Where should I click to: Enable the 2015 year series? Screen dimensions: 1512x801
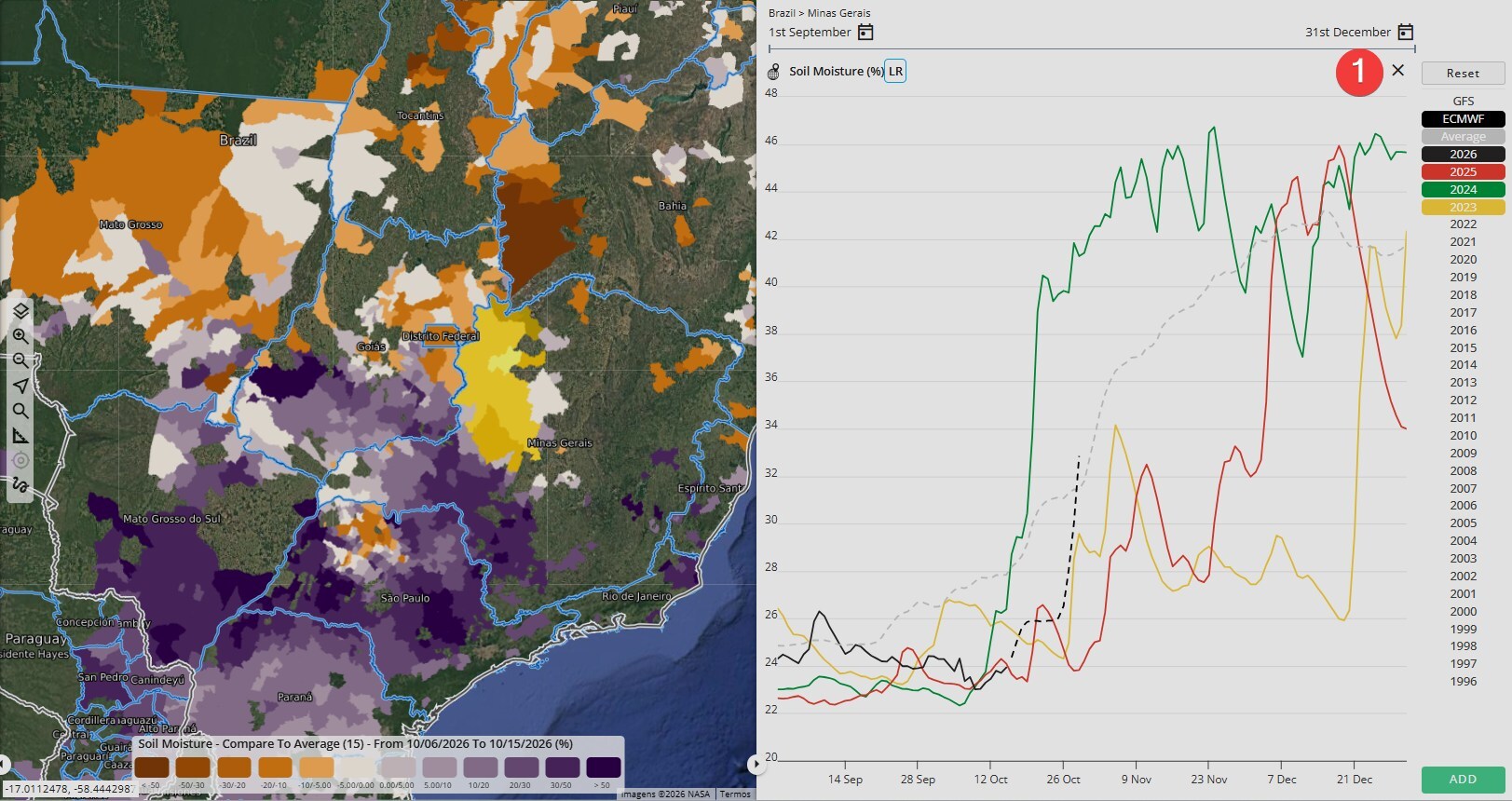pos(1463,348)
